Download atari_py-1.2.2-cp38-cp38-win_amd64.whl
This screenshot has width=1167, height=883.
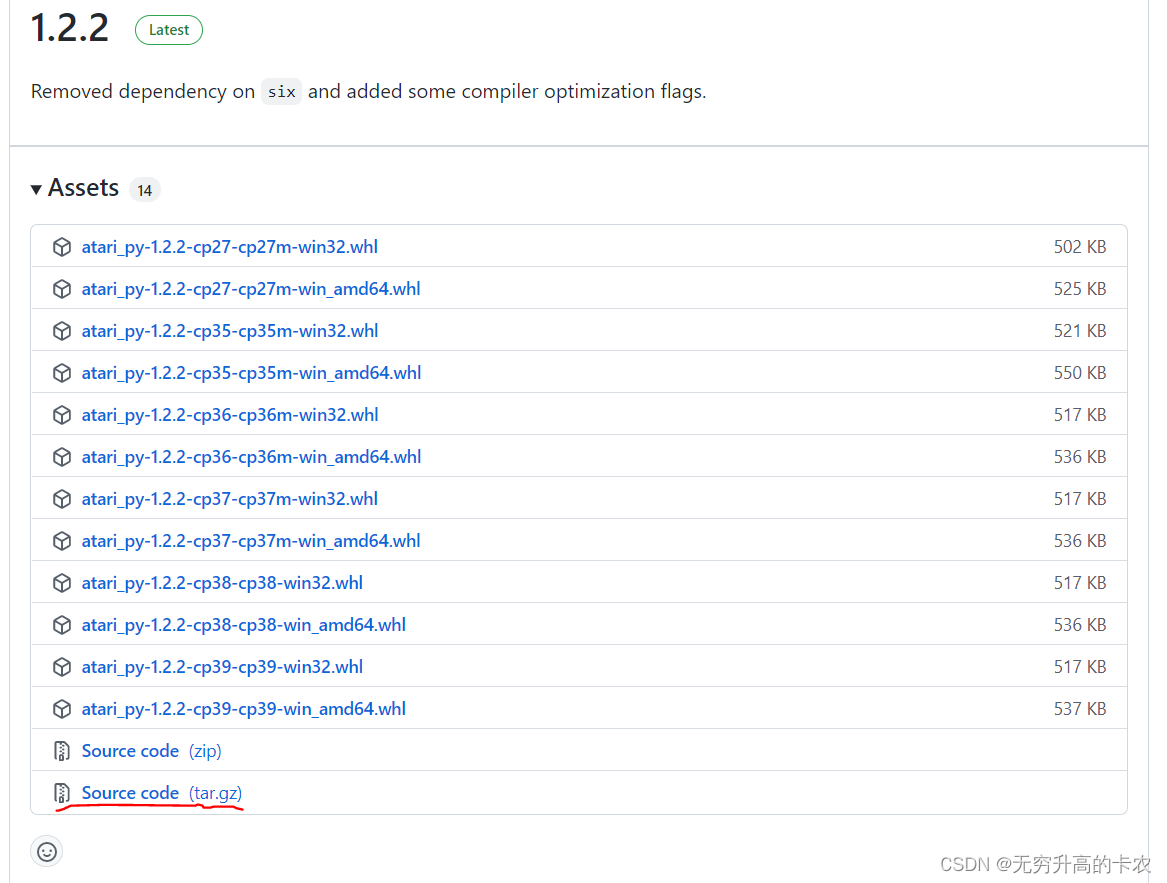(x=243, y=625)
